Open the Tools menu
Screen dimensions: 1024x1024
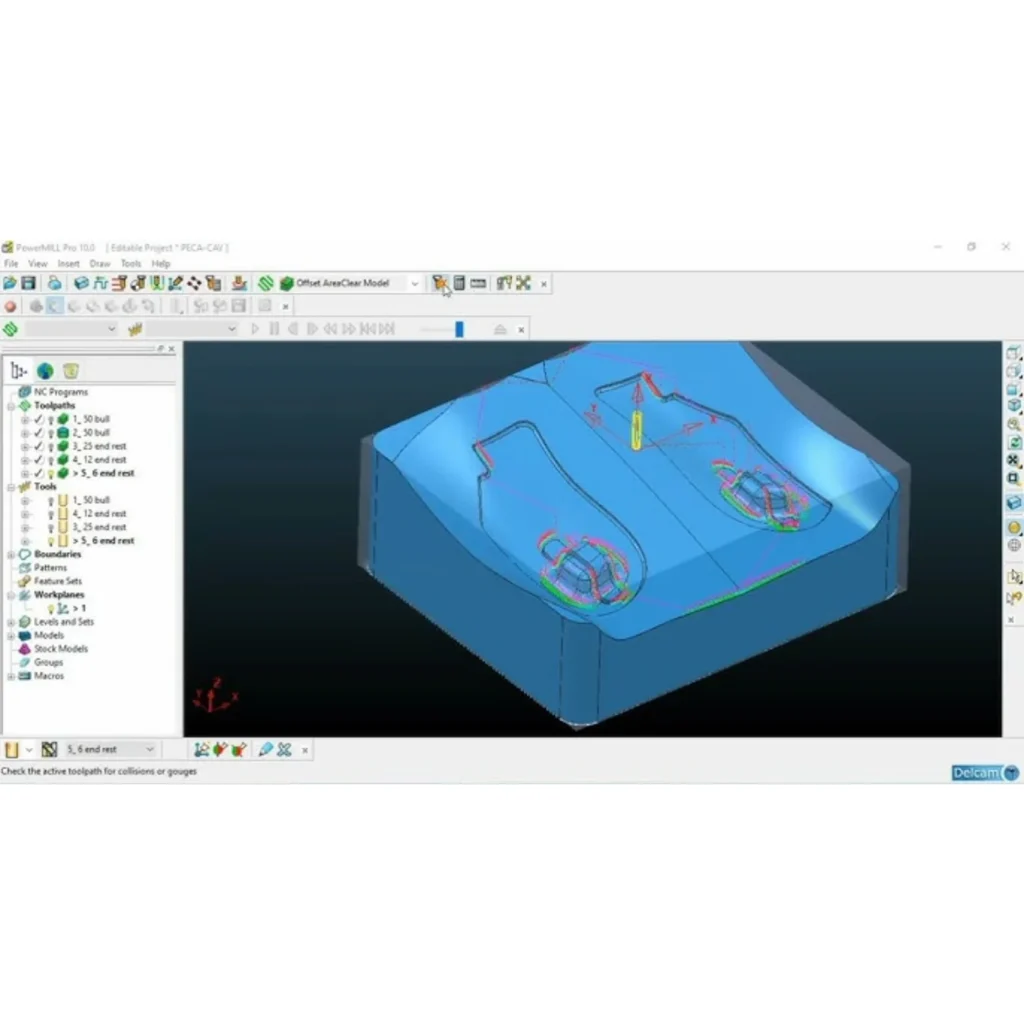(x=130, y=264)
